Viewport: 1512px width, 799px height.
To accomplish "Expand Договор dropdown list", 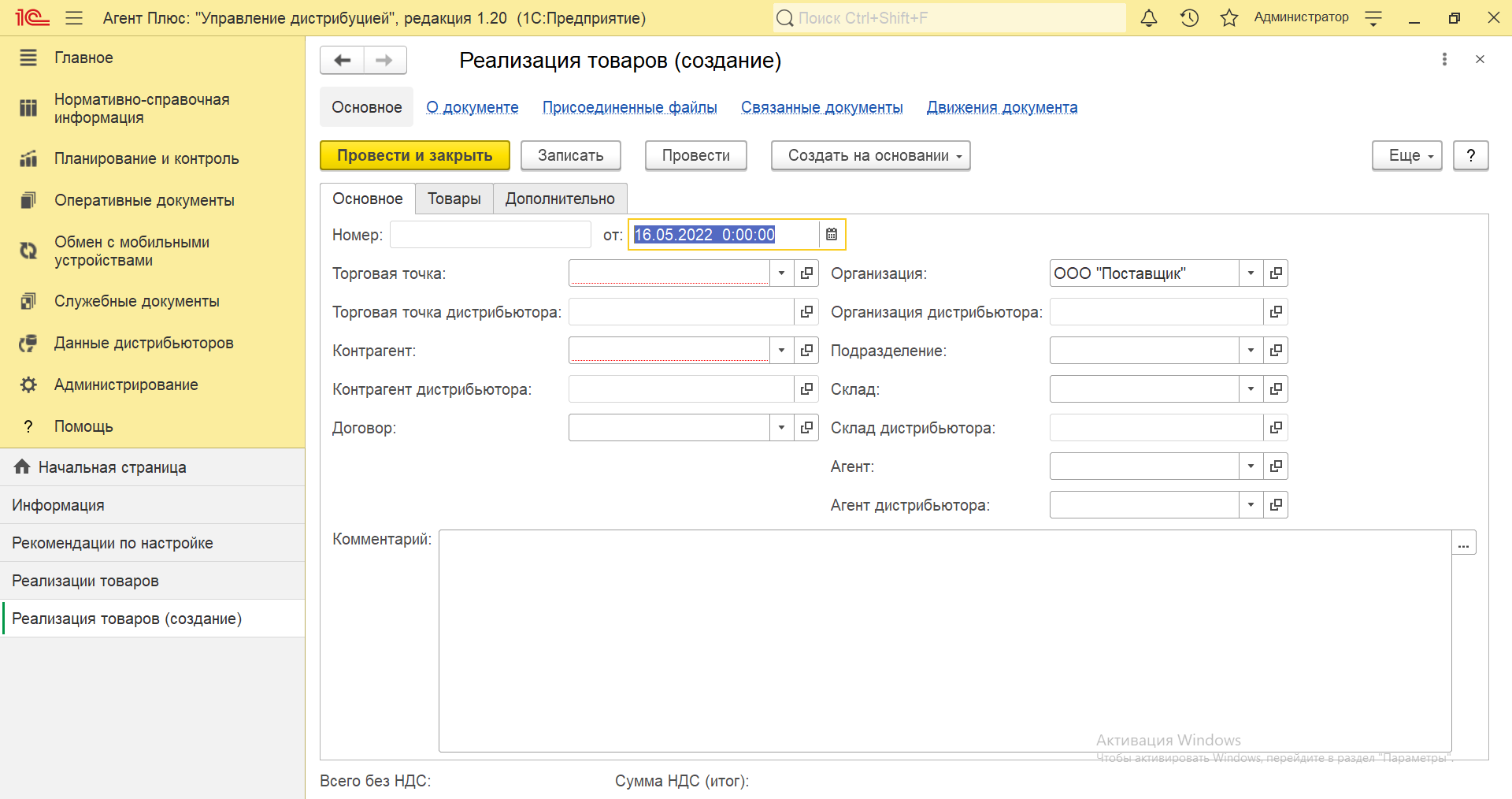I will (781, 428).
